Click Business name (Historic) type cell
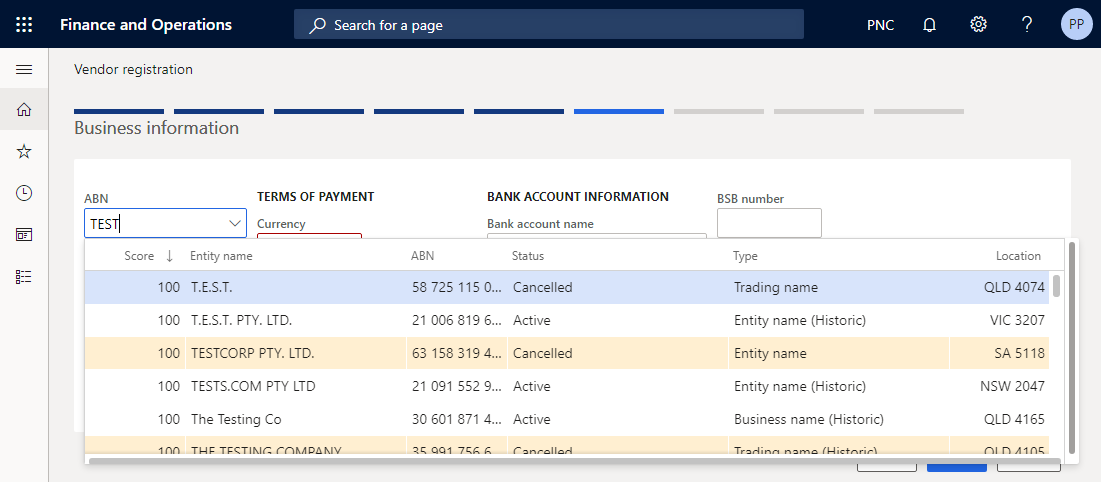This screenshot has height=482, width=1101. [x=809, y=419]
